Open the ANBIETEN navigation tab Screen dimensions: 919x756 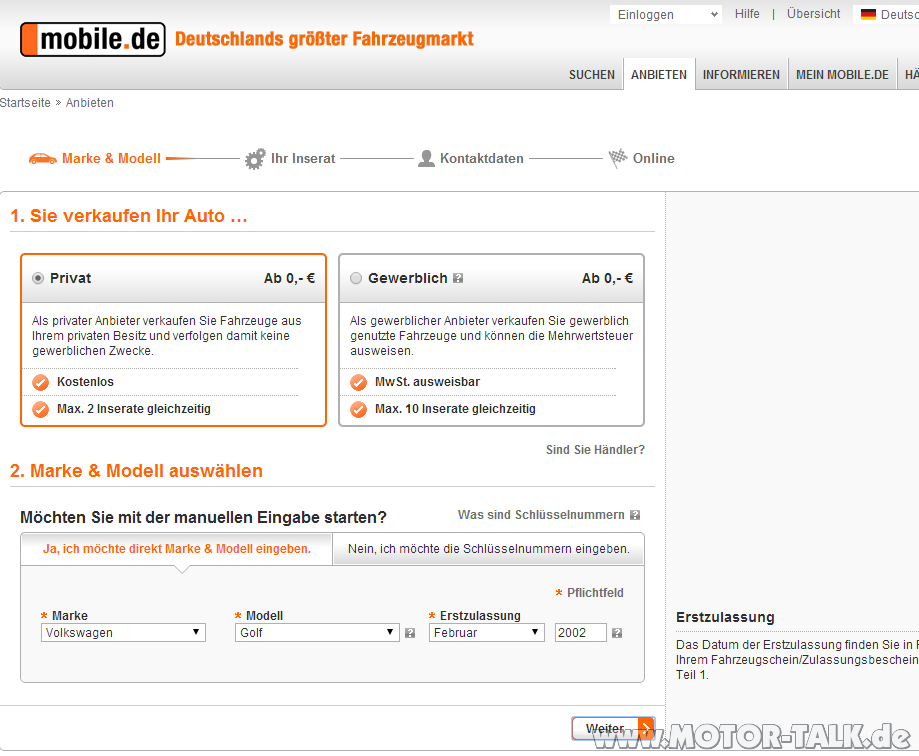coord(659,75)
